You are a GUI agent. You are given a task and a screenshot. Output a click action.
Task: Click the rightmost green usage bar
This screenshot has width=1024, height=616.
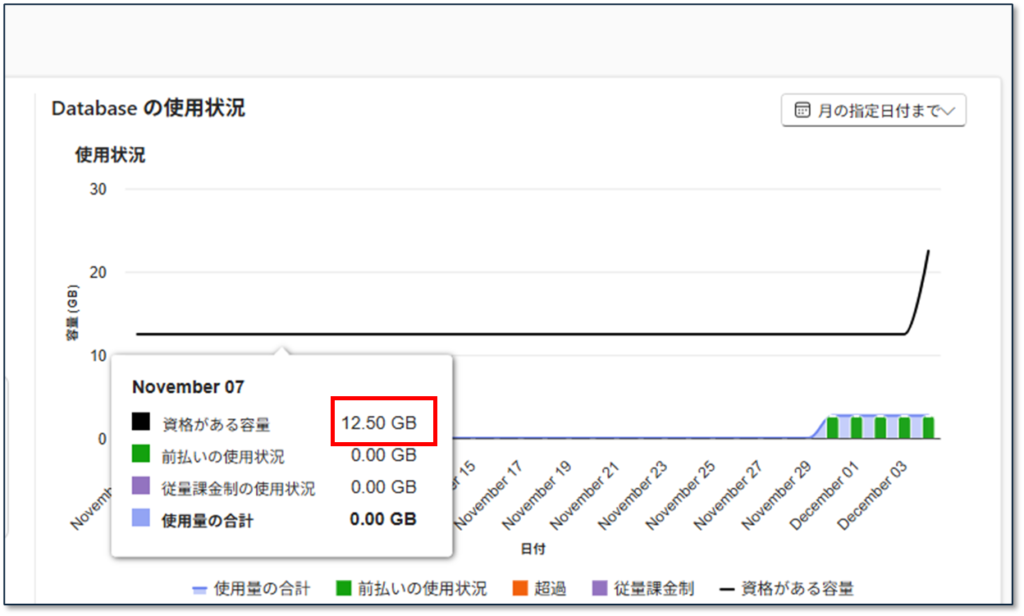pos(928,427)
